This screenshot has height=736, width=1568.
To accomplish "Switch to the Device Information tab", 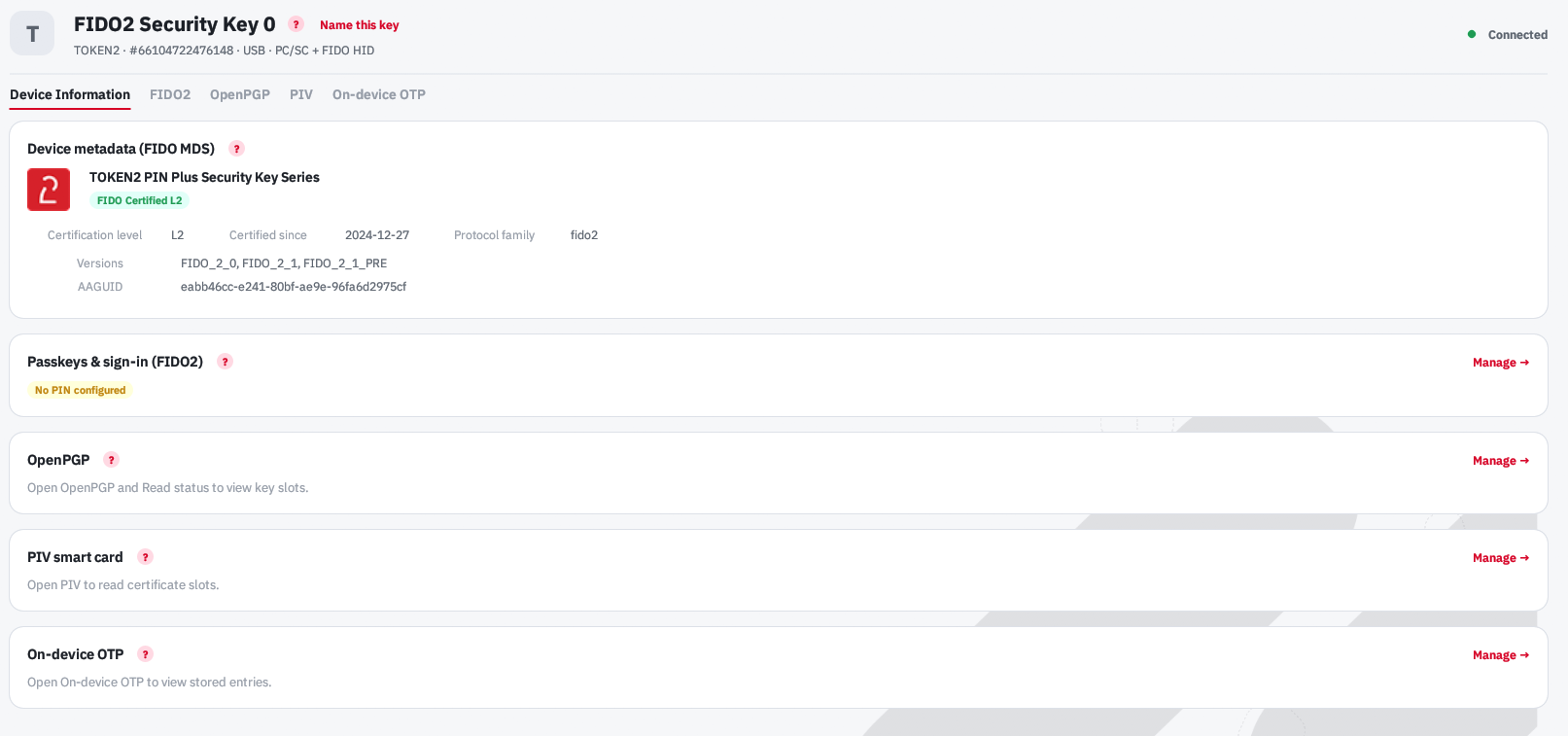I will [x=70, y=94].
